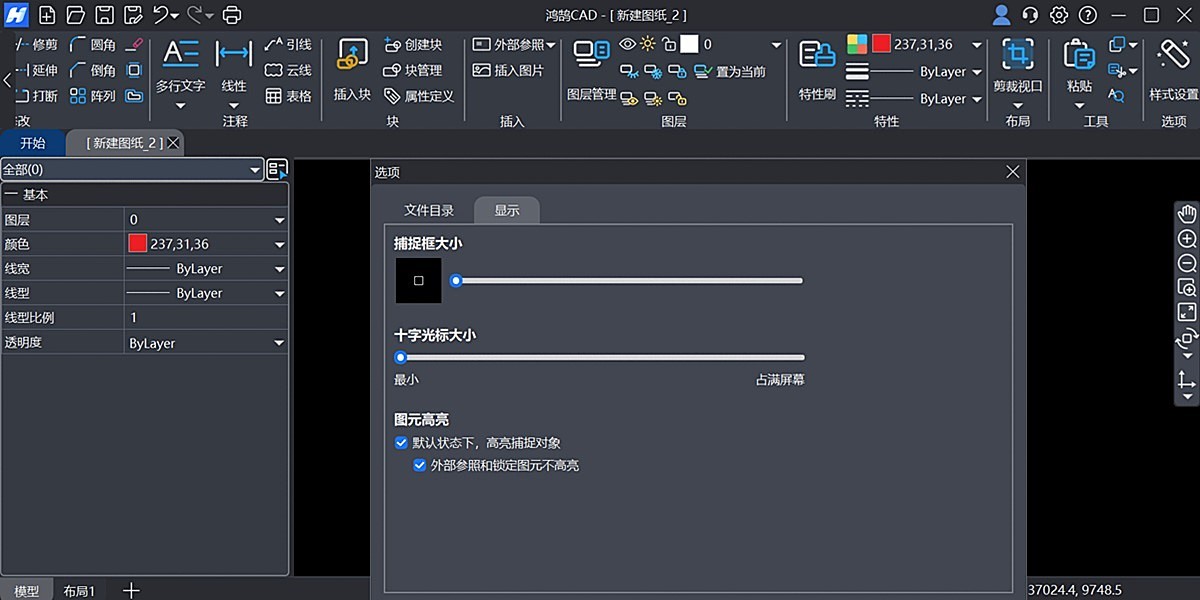This screenshot has height=600, width=1200.
Task: Toggle 外部参照和锁定图元不高亮 option
Action: (x=419, y=465)
